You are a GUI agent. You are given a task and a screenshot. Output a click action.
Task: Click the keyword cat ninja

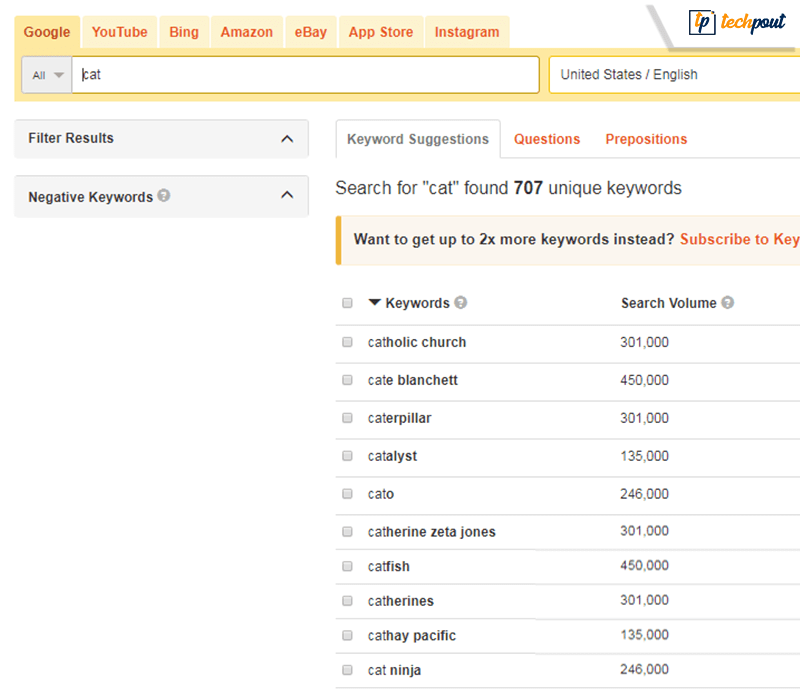394,671
